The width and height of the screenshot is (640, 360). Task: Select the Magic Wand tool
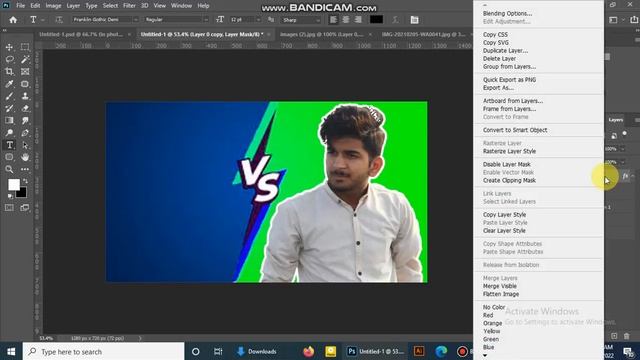coord(25,60)
